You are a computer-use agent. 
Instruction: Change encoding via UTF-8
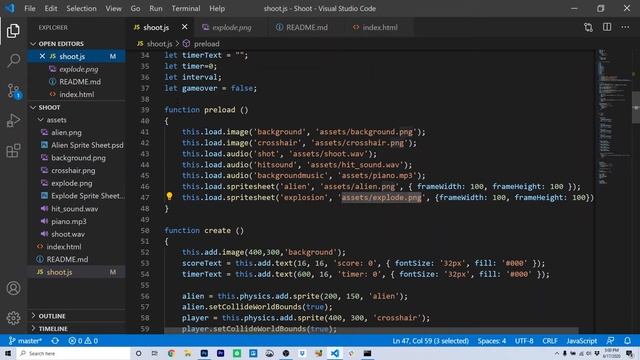(x=524, y=340)
